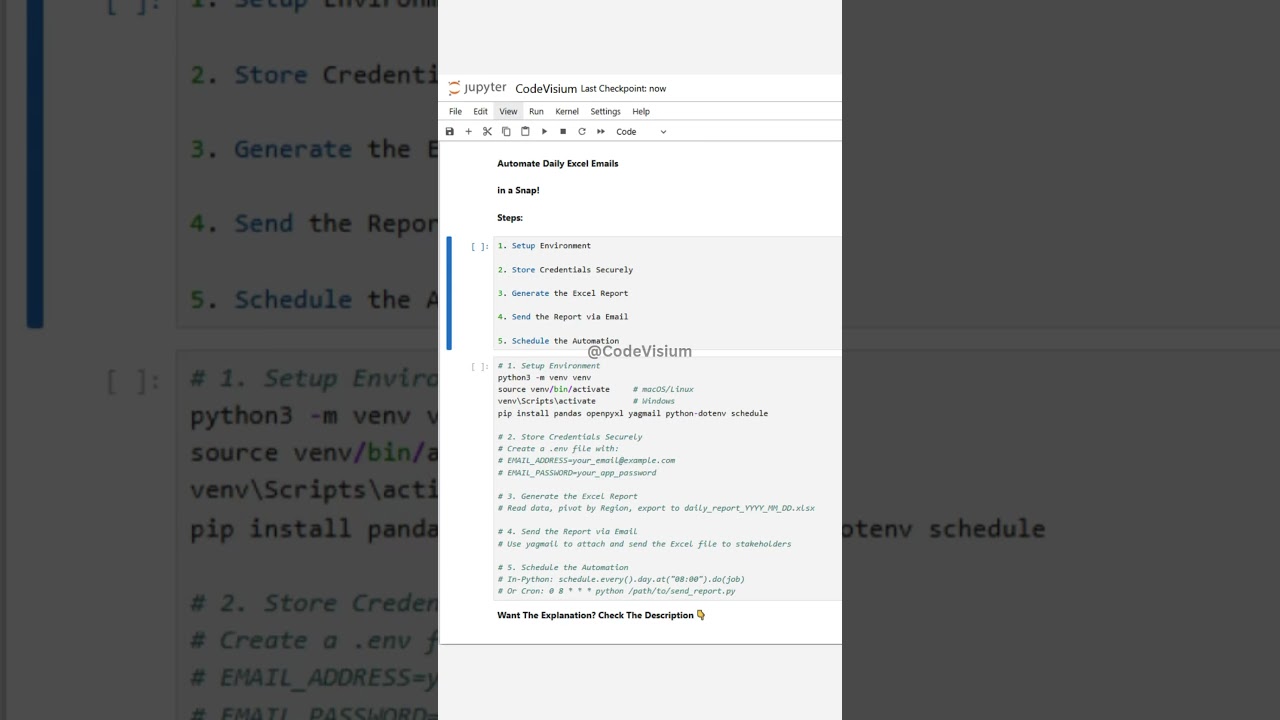Screen dimensions: 1280x720
Task: Restart the kernel with the circular arrow icon
Action: (x=582, y=132)
